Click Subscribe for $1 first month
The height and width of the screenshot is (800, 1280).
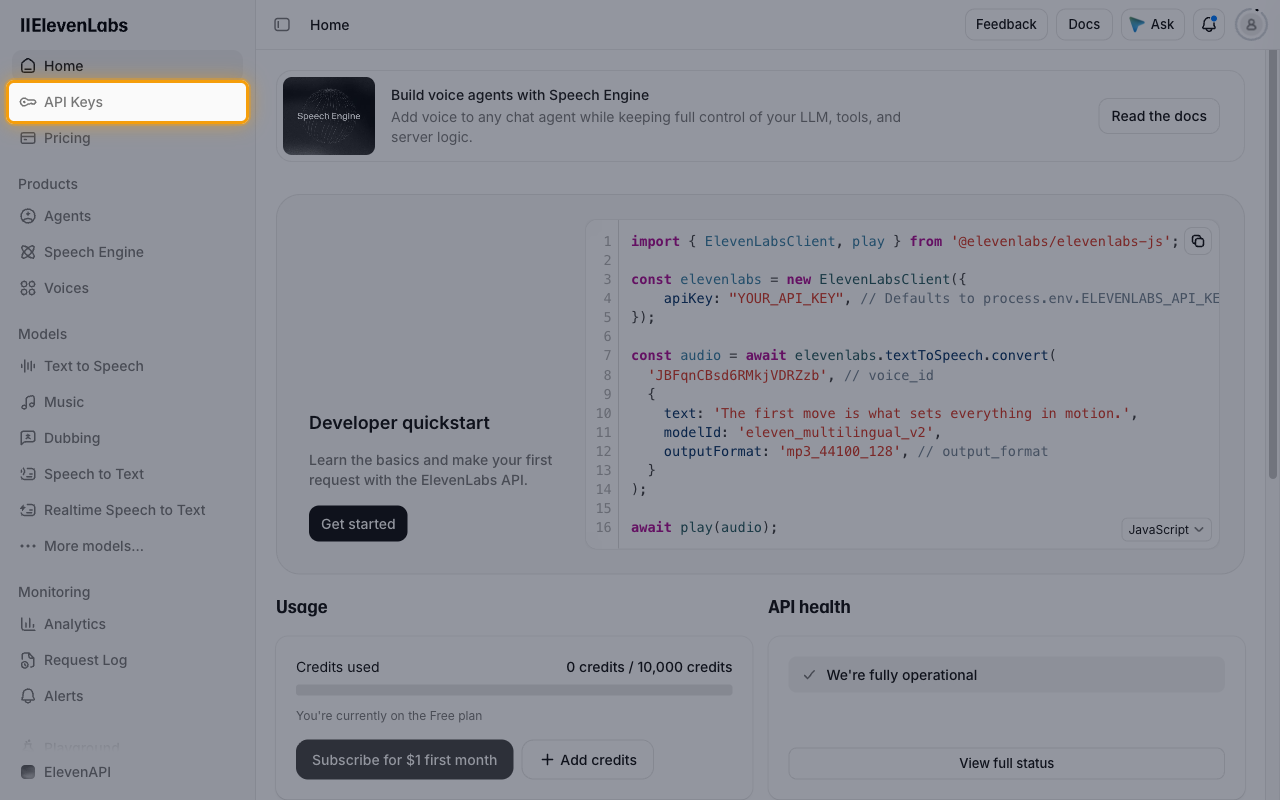[x=404, y=760]
